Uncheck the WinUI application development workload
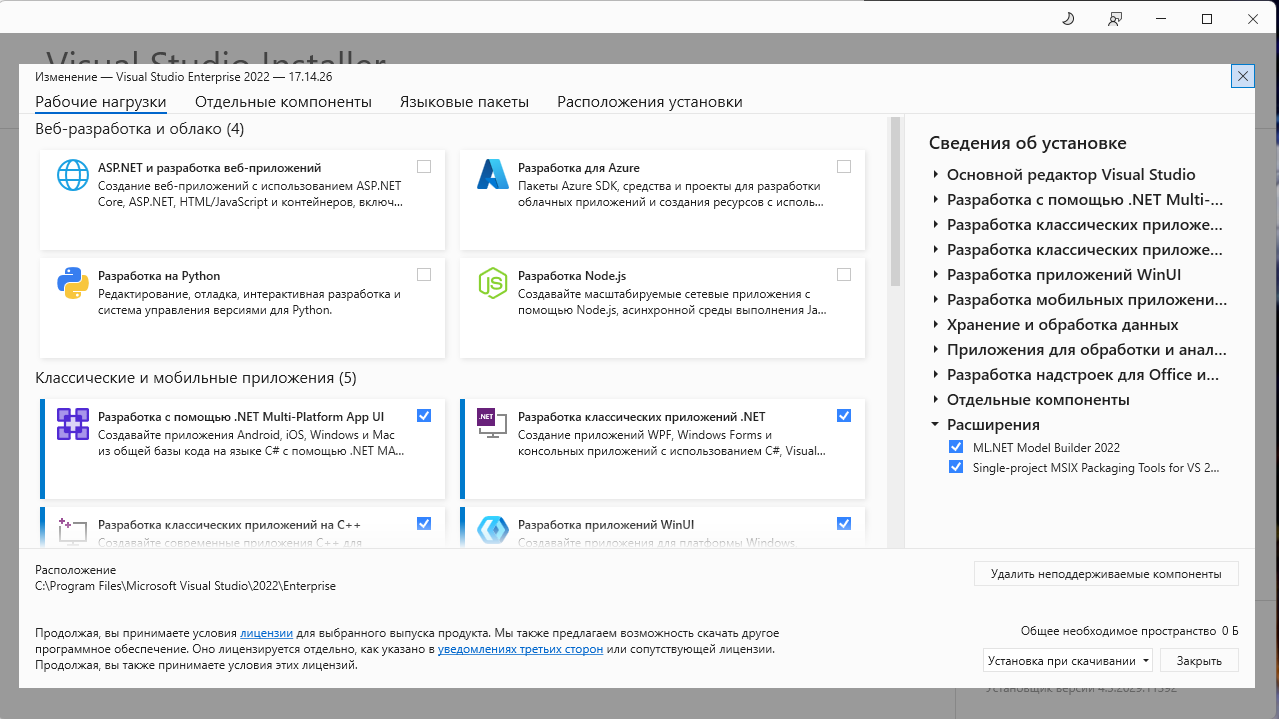1279x719 pixels. pyautogui.click(x=844, y=524)
